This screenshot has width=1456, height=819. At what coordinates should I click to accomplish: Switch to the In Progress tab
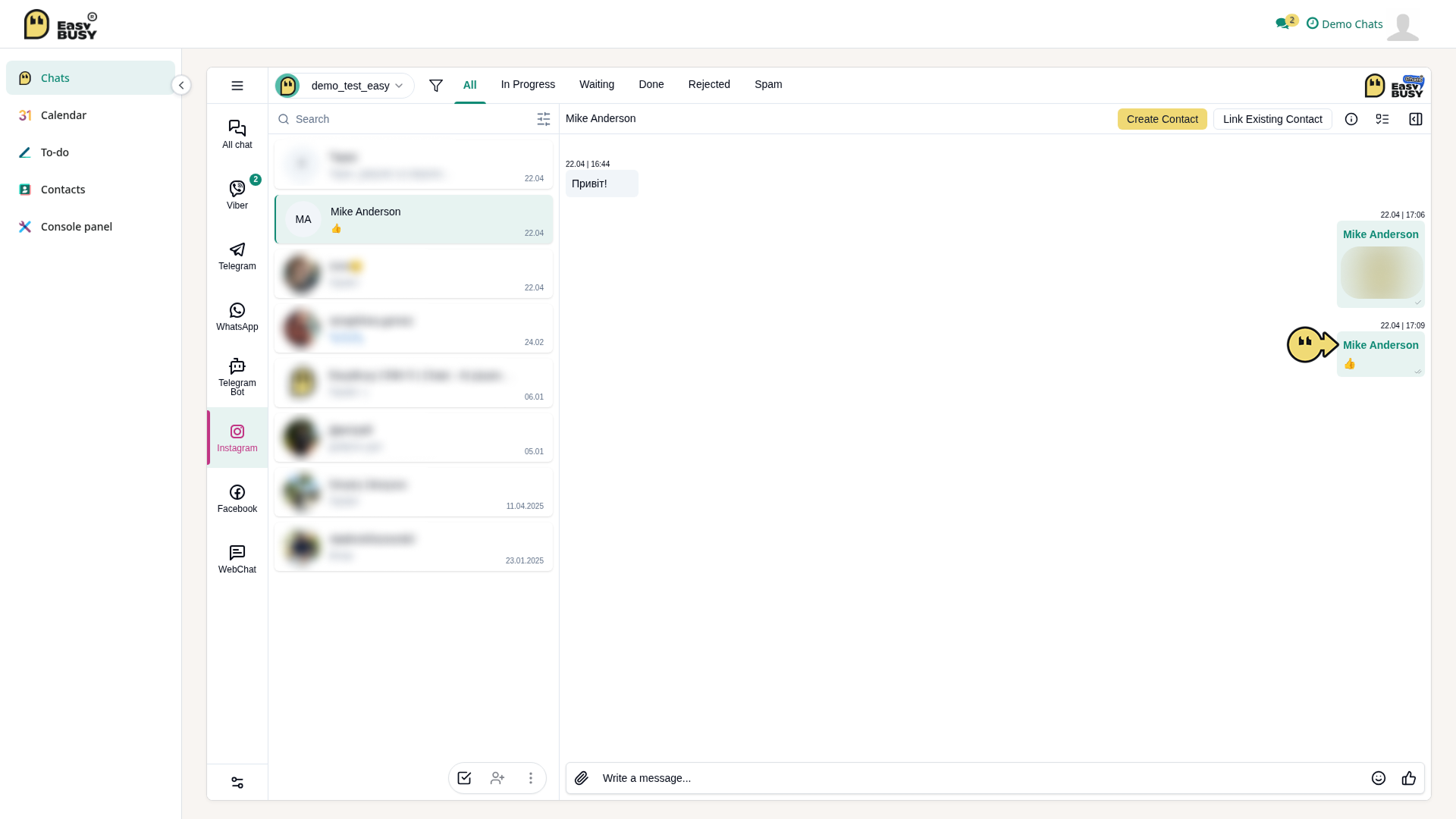[528, 84]
